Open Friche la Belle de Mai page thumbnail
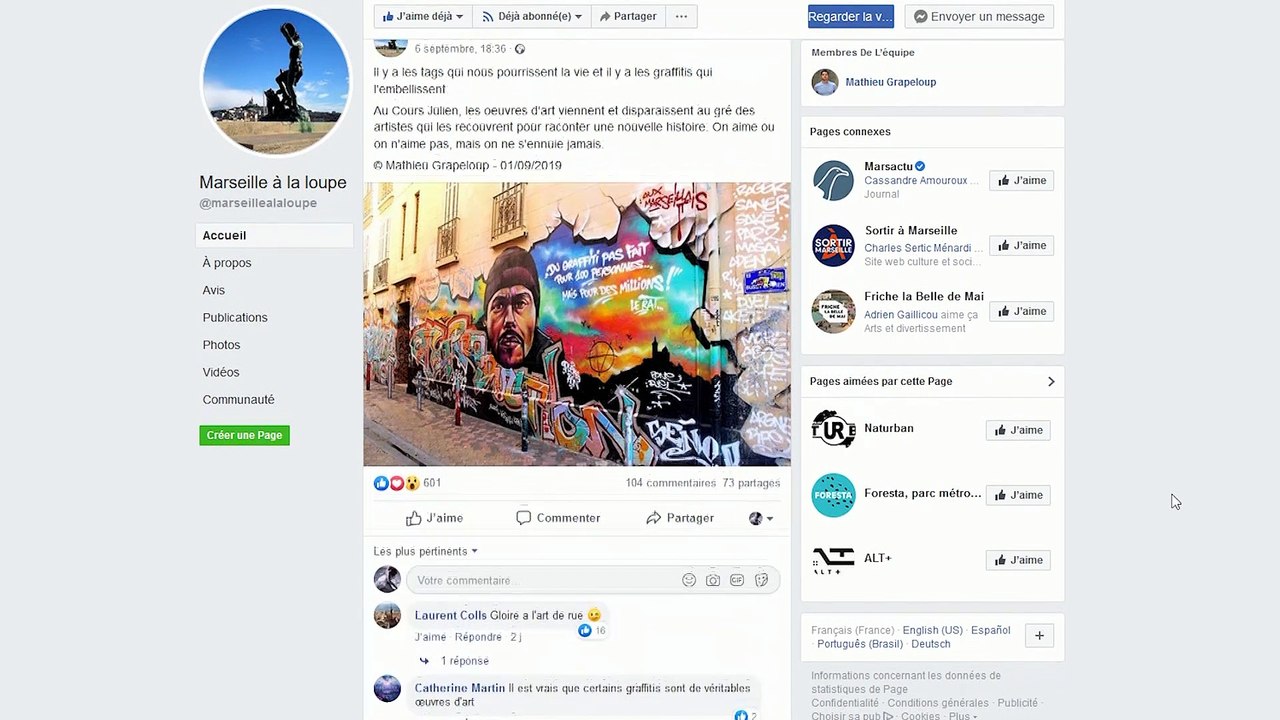Screen dimensions: 1280x720 coord(833,312)
